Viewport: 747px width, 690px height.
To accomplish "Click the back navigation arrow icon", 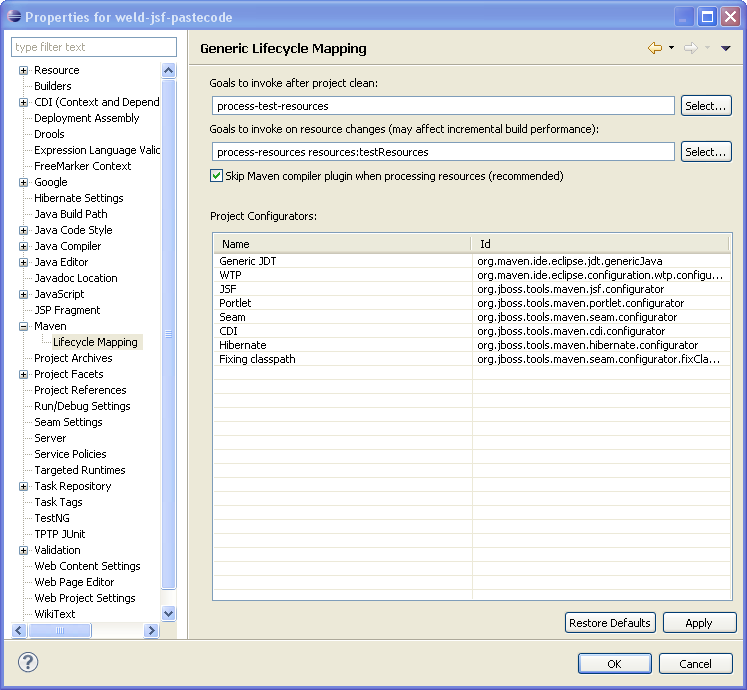I will (x=654, y=48).
